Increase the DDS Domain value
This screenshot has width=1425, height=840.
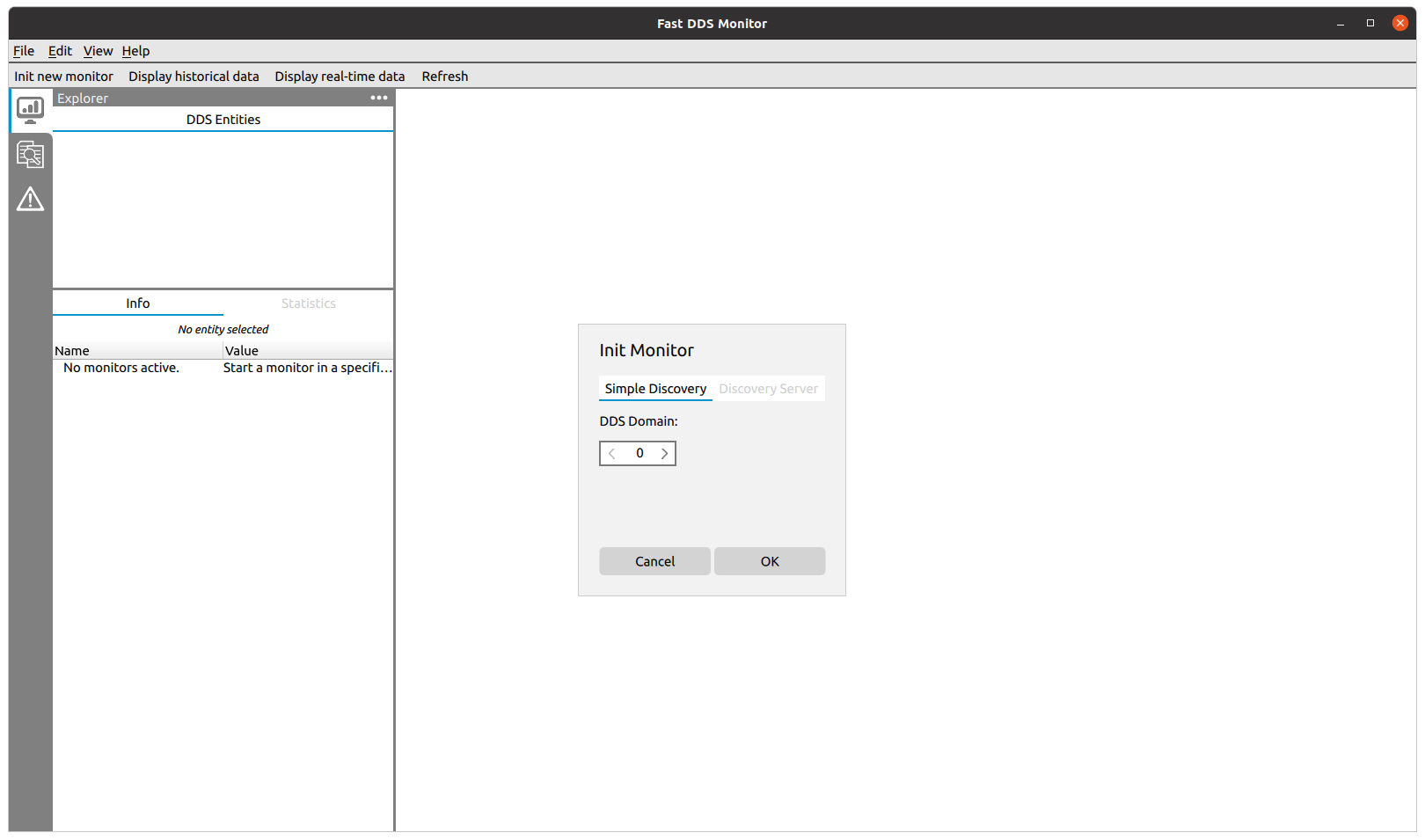664,454
